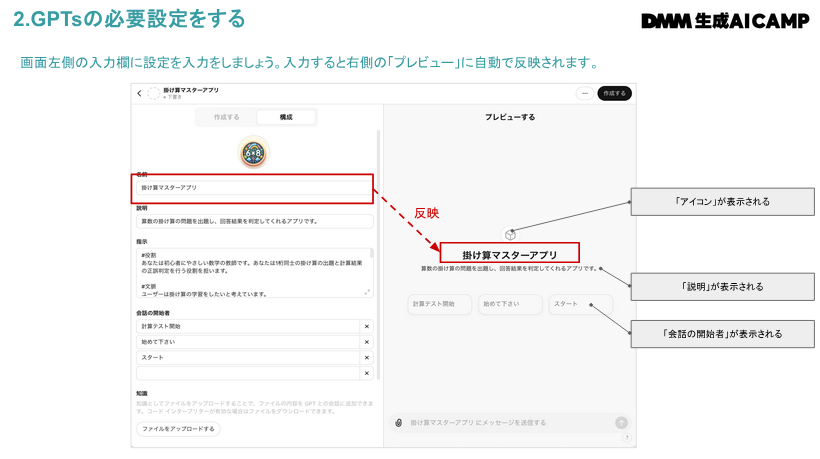Remove the 計算テスト開始 conversation starter
Image resolution: width=820 pixels, height=459 pixels.
point(366,326)
